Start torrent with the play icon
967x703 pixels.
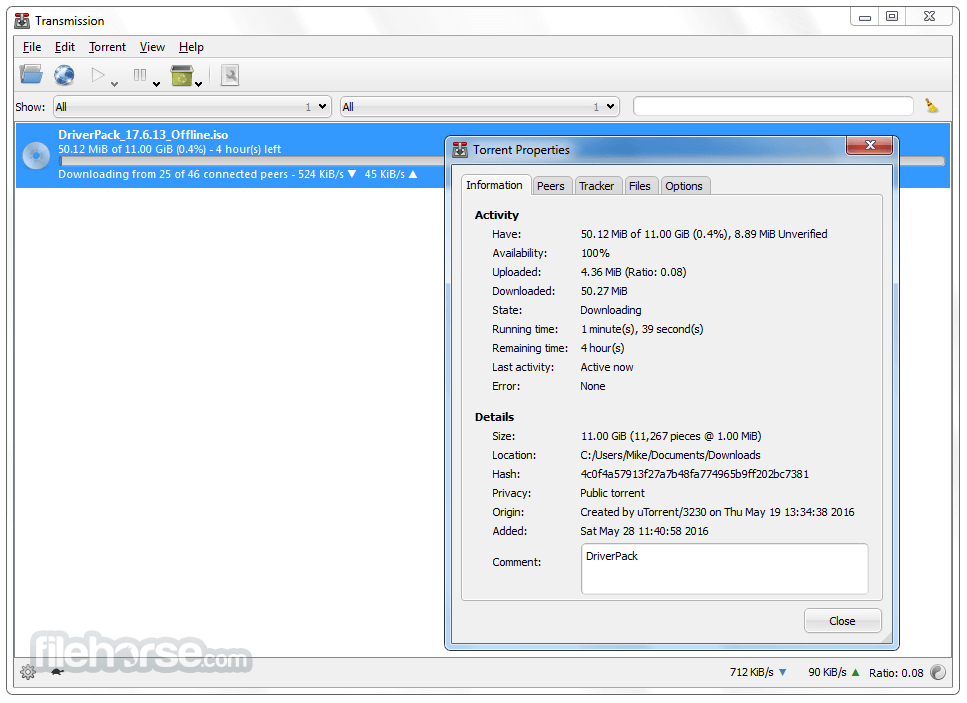coord(97,75)
